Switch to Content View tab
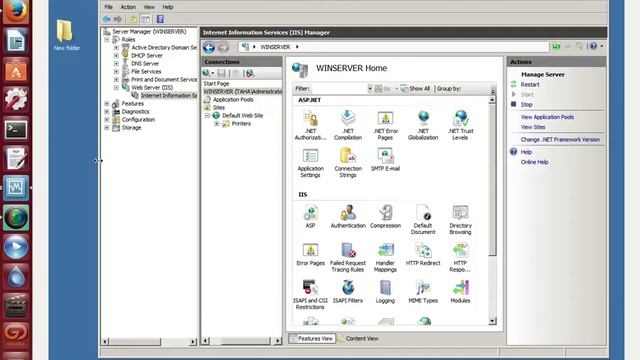 pyautogui.click(x=358, y=338)
